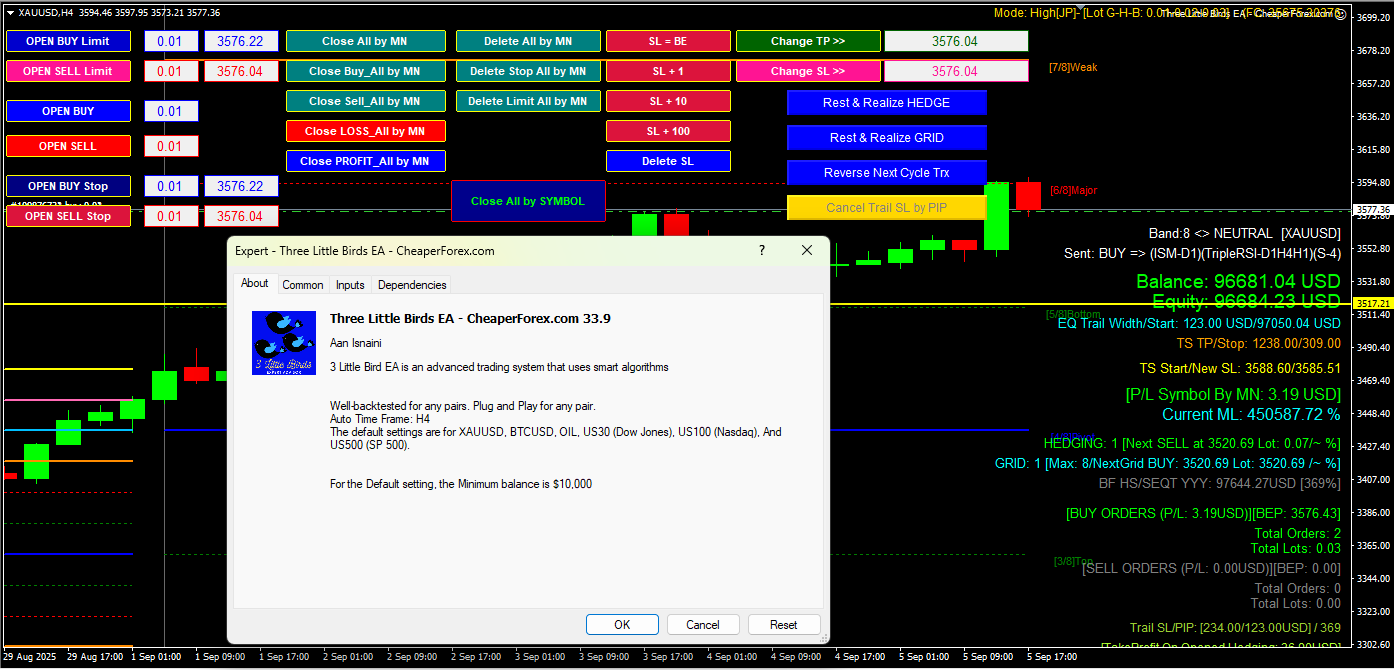The image size is (1394, 670).
Task: Click Close Buy_All by MN
Action: coord(366,71)
